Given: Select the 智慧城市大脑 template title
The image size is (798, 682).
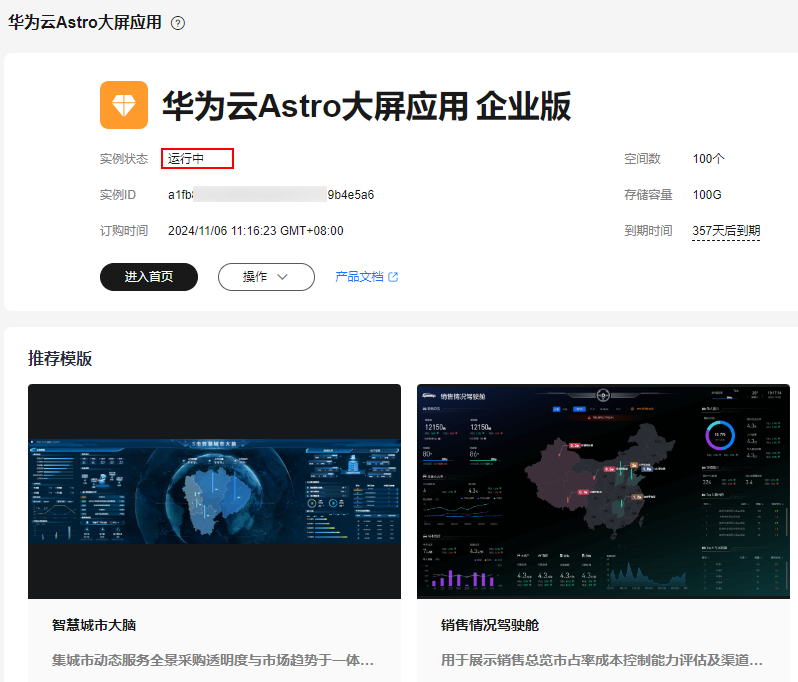Looking at the screenshot, I should click(x=94, y=625).
